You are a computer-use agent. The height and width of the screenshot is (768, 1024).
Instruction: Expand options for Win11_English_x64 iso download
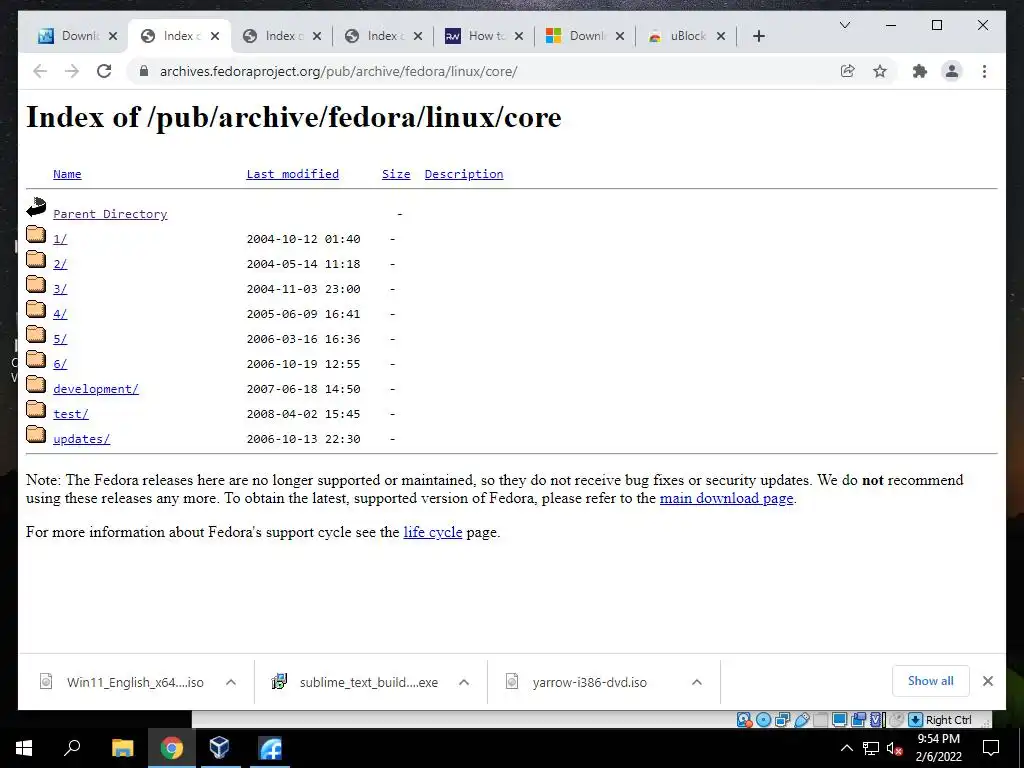[x=231, y=682]
